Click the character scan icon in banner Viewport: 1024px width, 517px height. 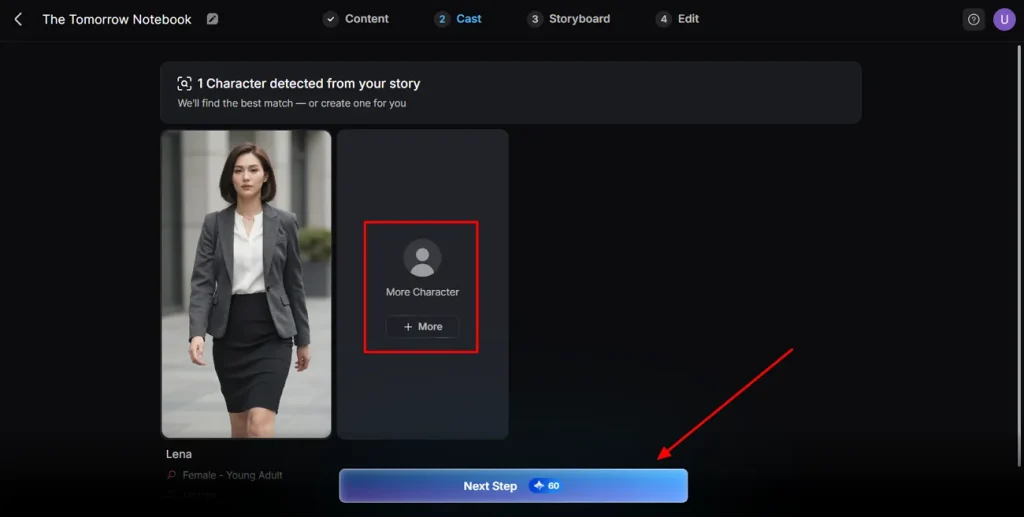[x=184, y=84]
